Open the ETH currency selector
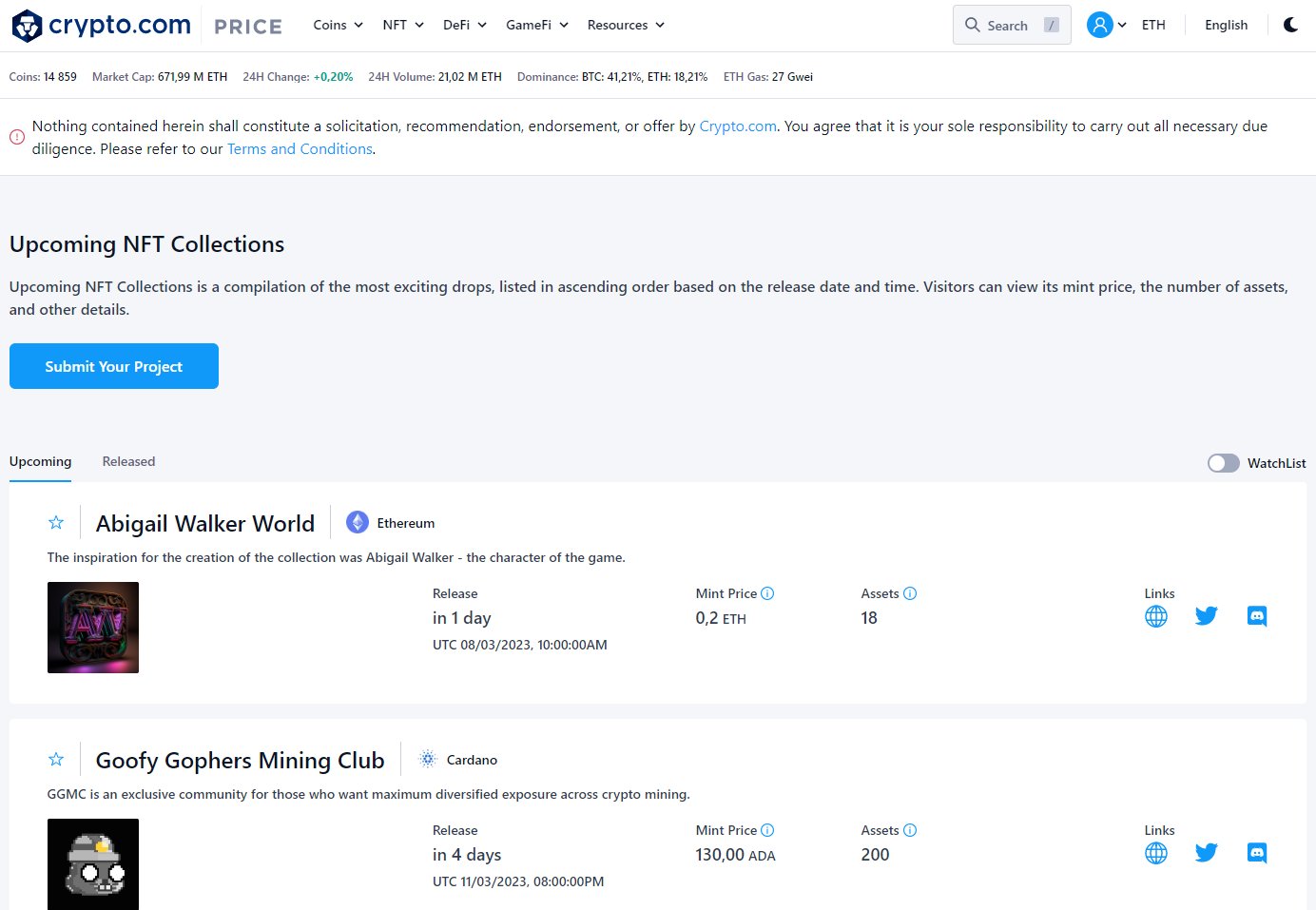The height and width of the screenshot is (910, 1316). coord(1153,25)
